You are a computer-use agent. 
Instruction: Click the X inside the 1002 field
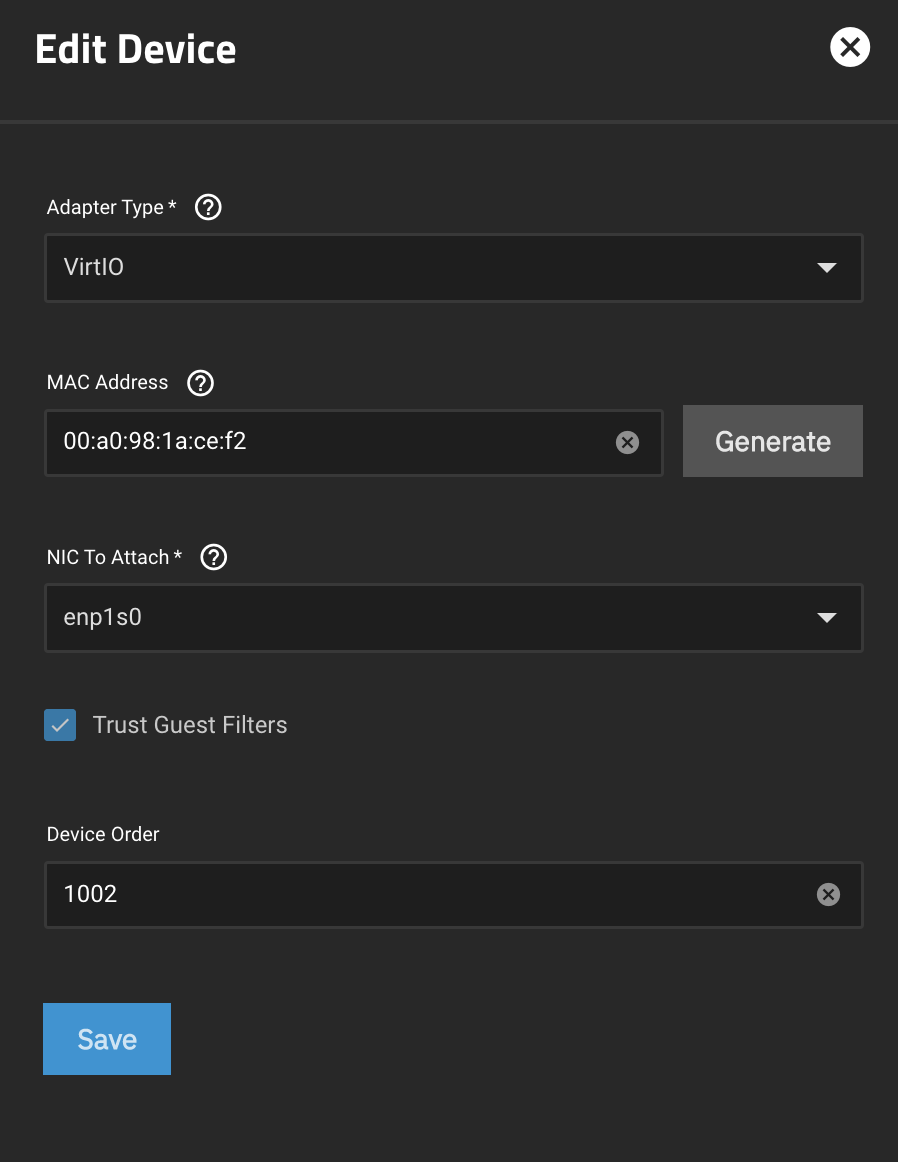pyautogui.click(x=828, y=895)
